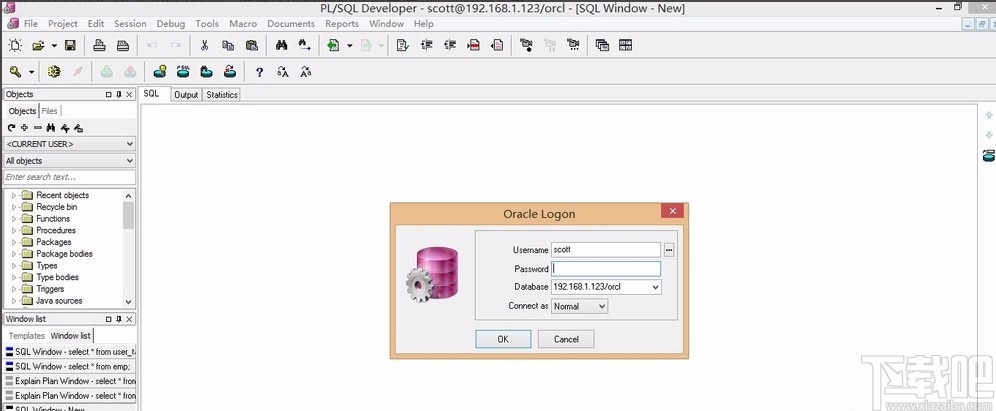This screenshot has height=411, width=996.
Task: Switch to the Output tab
Action: (x=186, y=95)
